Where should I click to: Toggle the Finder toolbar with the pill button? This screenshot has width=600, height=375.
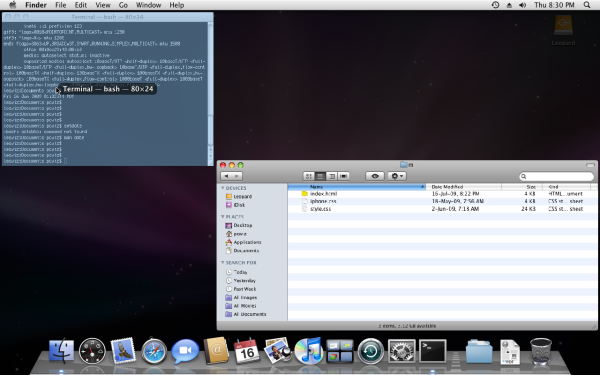pos(590,165)
